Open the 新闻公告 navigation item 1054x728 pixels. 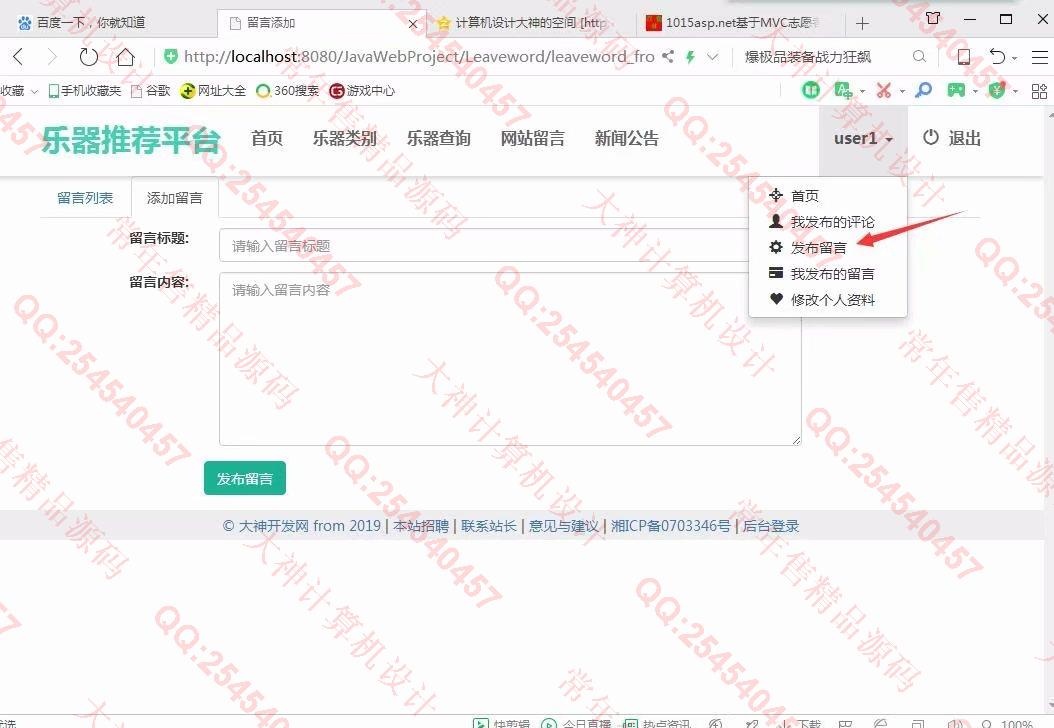626,138
